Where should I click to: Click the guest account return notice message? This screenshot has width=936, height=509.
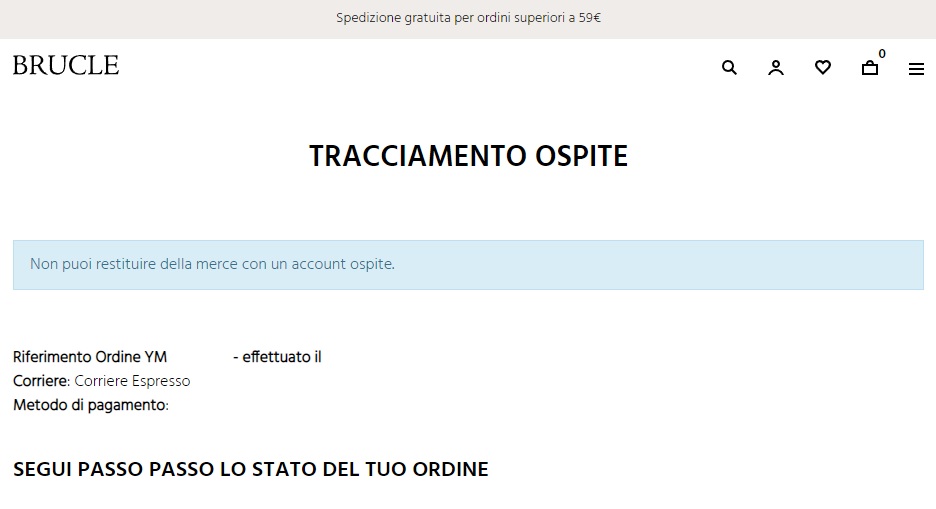(212, 265)
